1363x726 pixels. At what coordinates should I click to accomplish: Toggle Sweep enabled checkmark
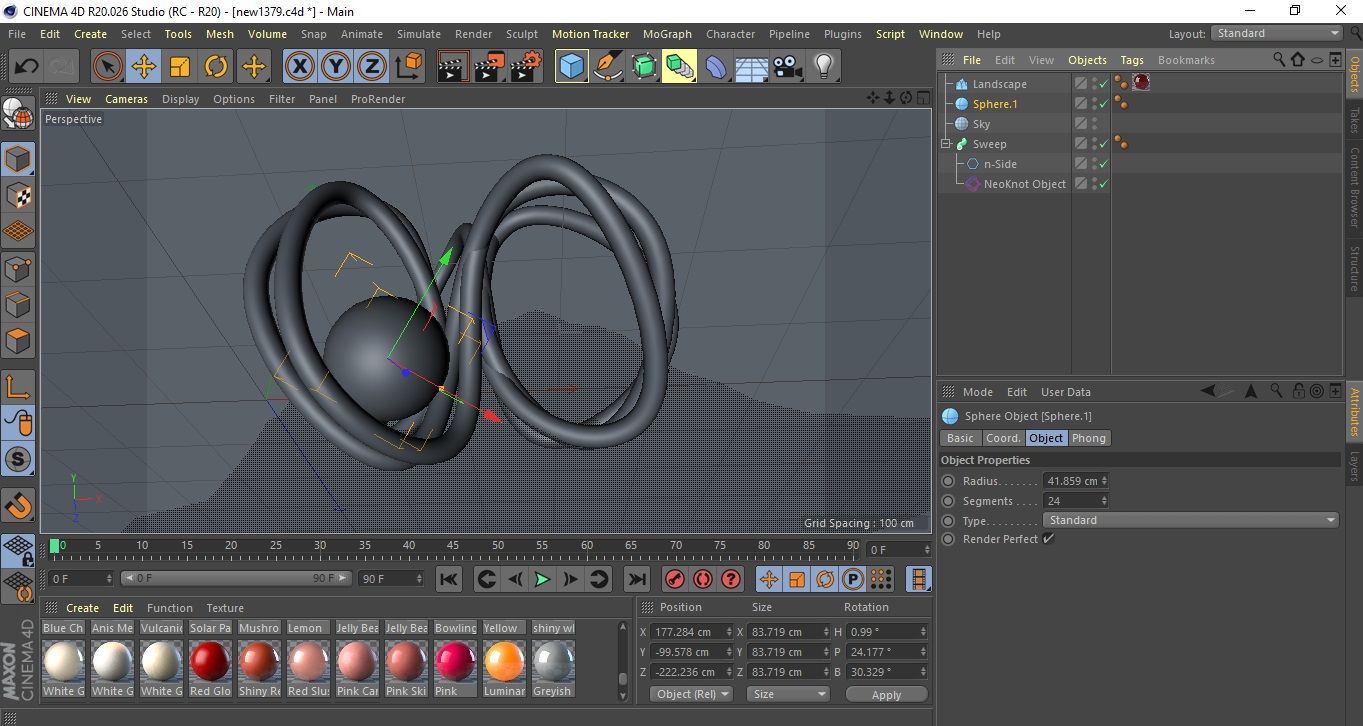pos(1103,144)
